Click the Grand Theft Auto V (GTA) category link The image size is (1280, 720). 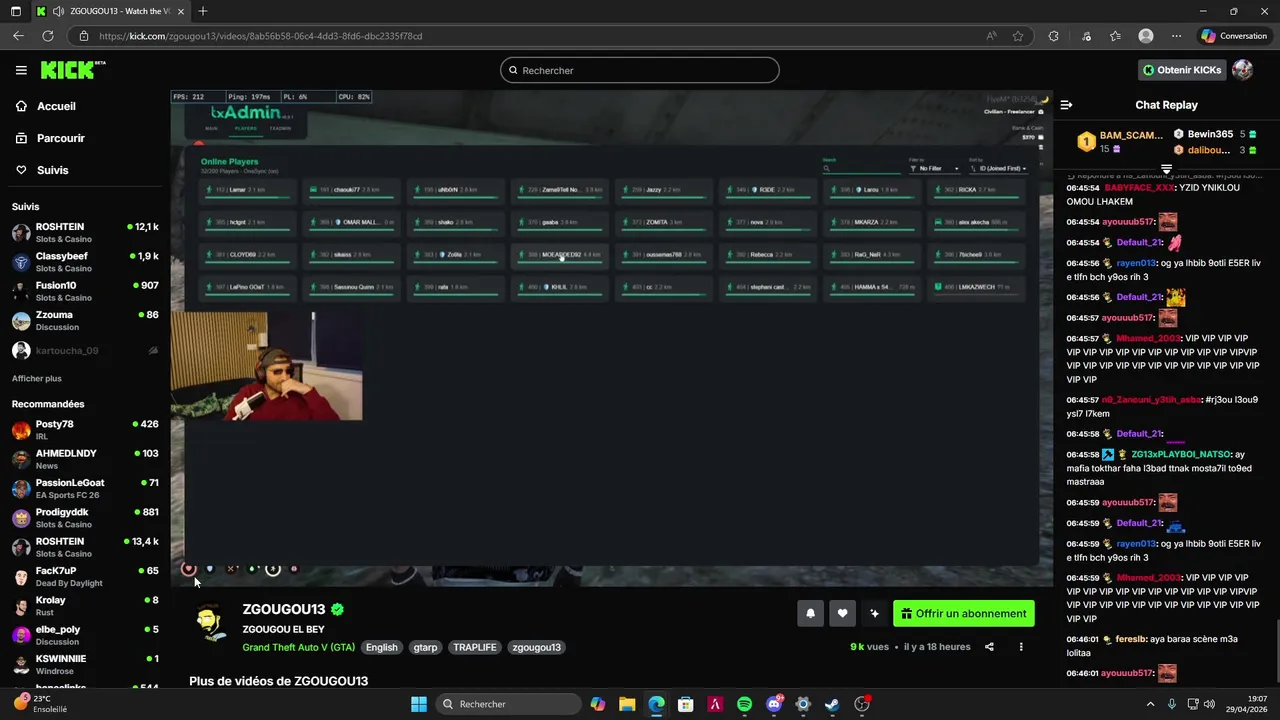point(298,647)
